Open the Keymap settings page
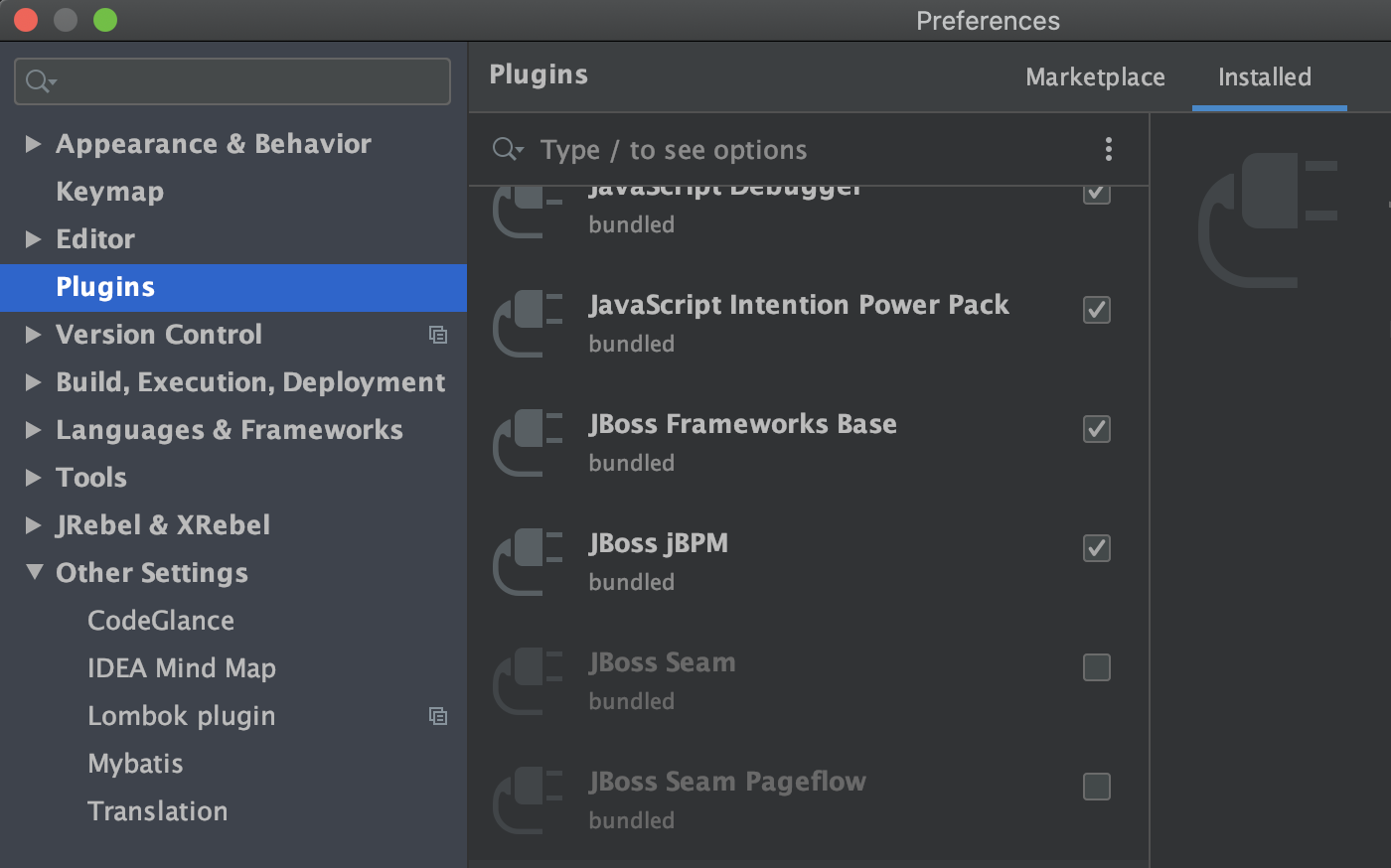The height and width of the screenshot is (868, 1391). tap(109, 192)
